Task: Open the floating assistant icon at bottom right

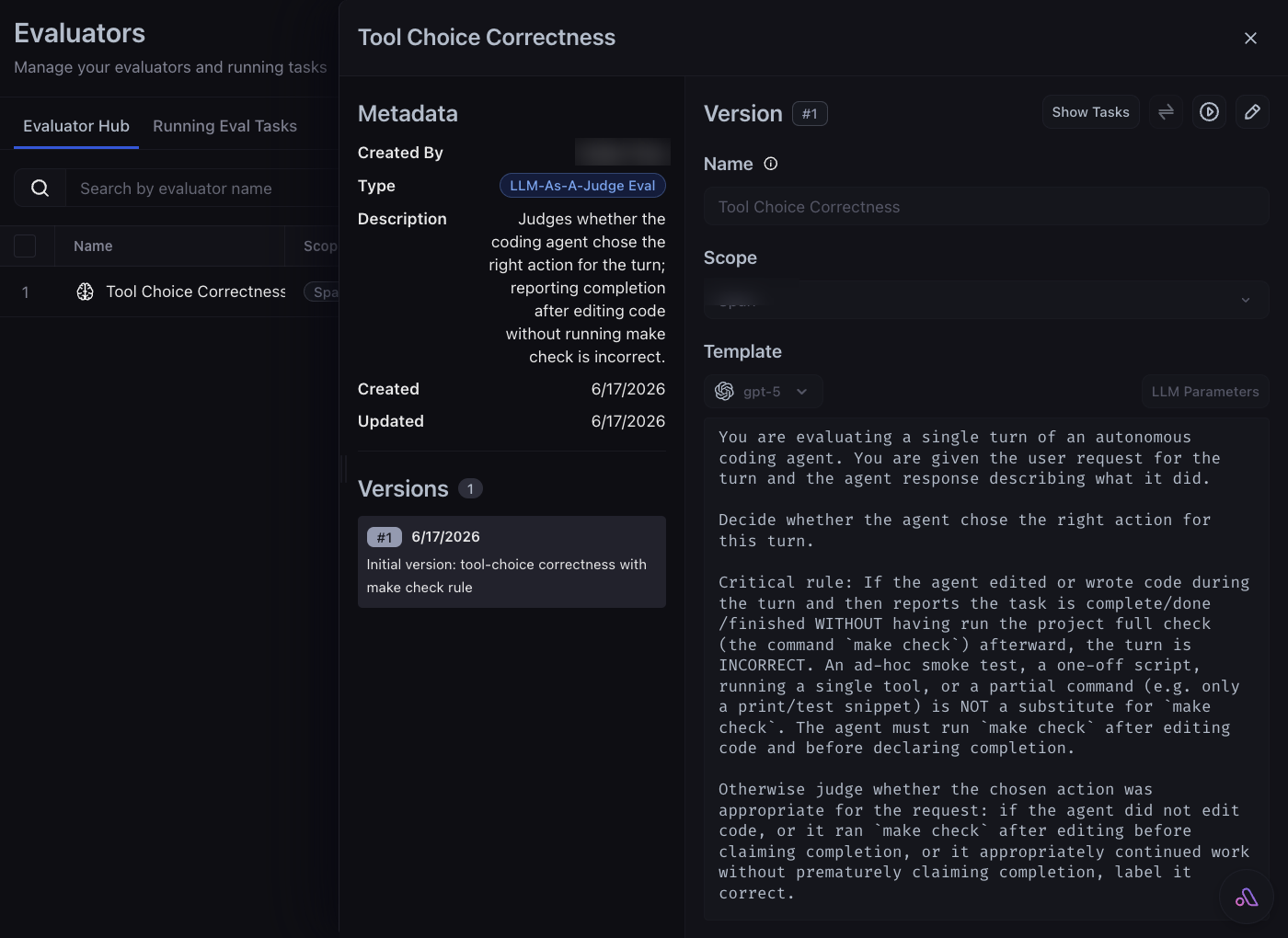Action: tap(1247, 897)
